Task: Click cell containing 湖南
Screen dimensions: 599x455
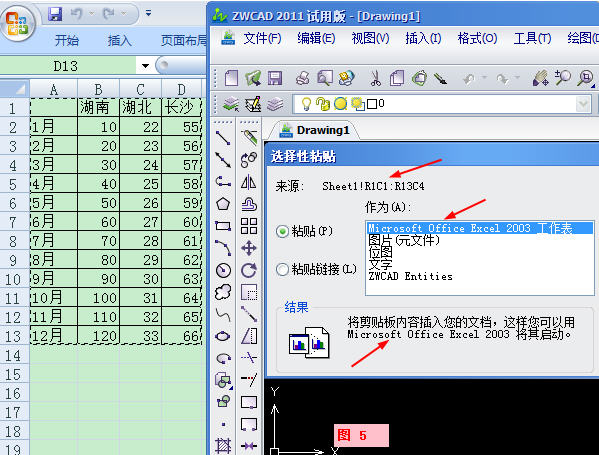Action: 99,107
